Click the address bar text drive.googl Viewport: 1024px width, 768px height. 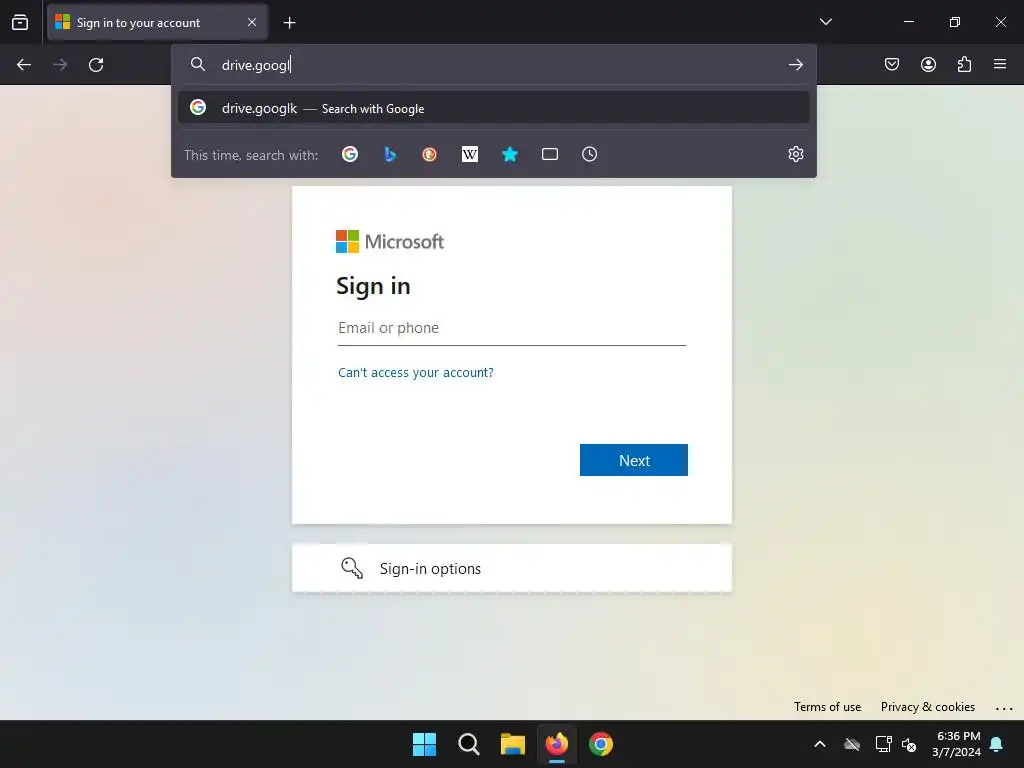[255, 65]
